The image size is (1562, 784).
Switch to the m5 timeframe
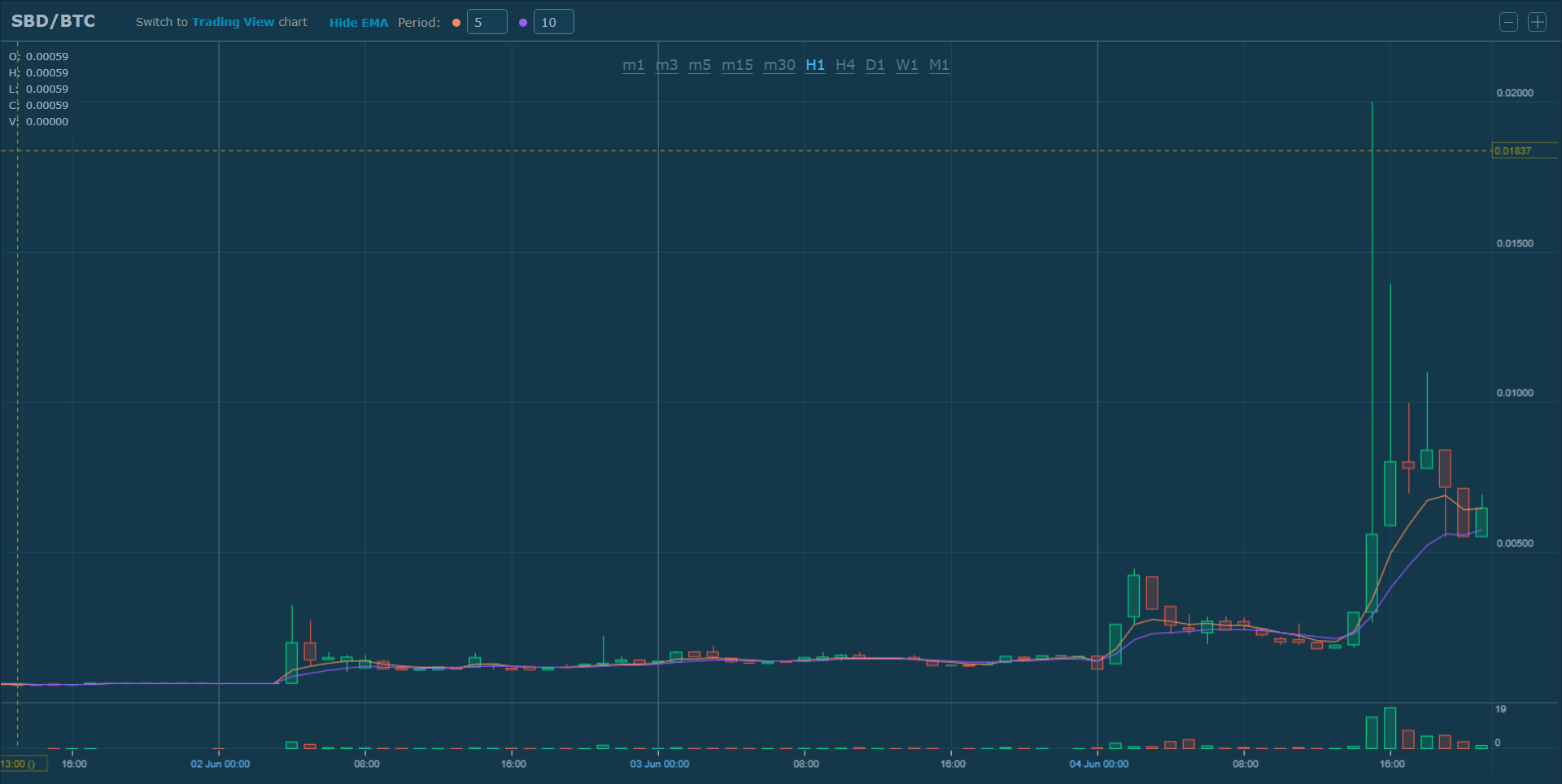pos(700,65)
